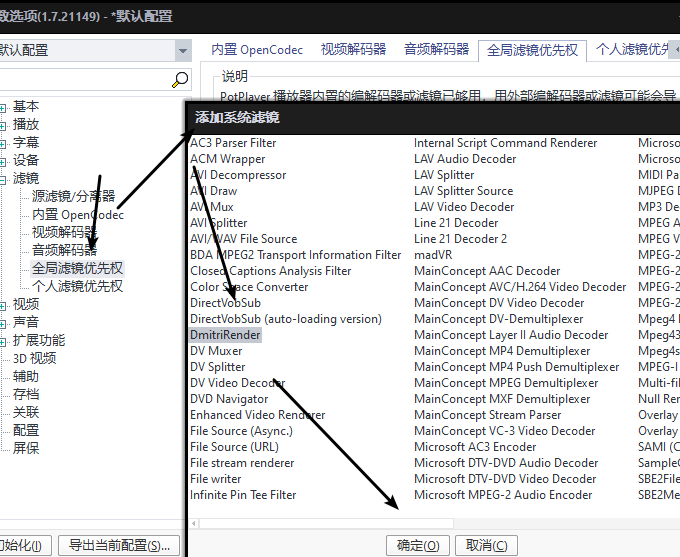Select DmitriRender in the filter list

tap(226, 335)
